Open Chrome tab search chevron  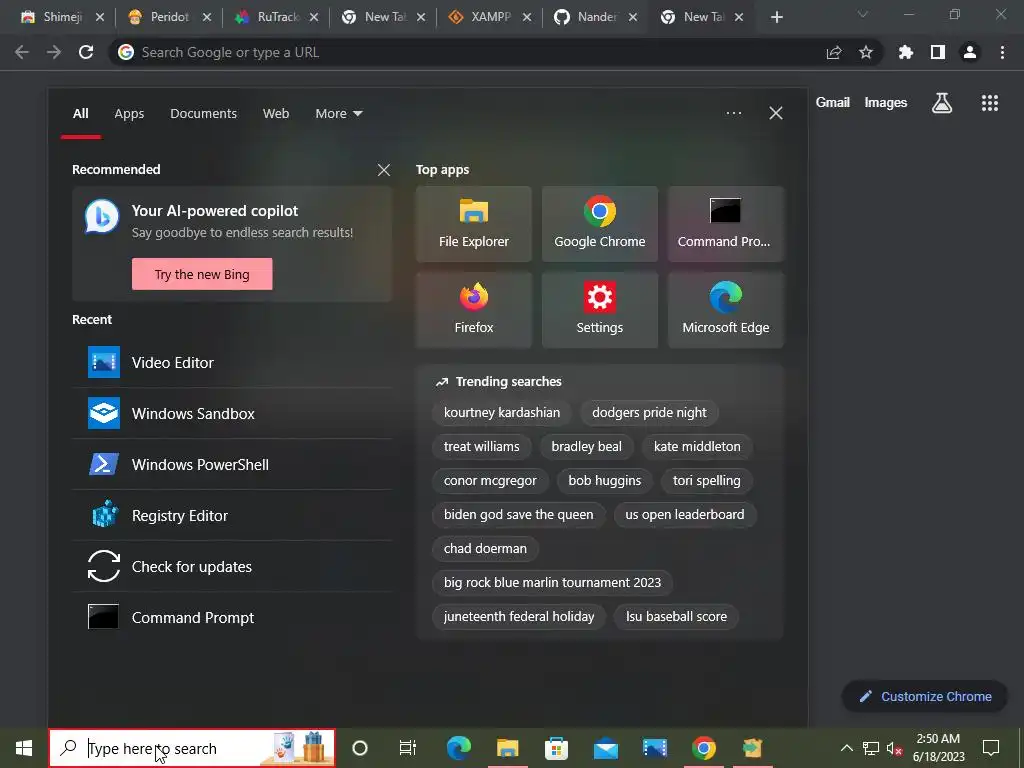863,14
